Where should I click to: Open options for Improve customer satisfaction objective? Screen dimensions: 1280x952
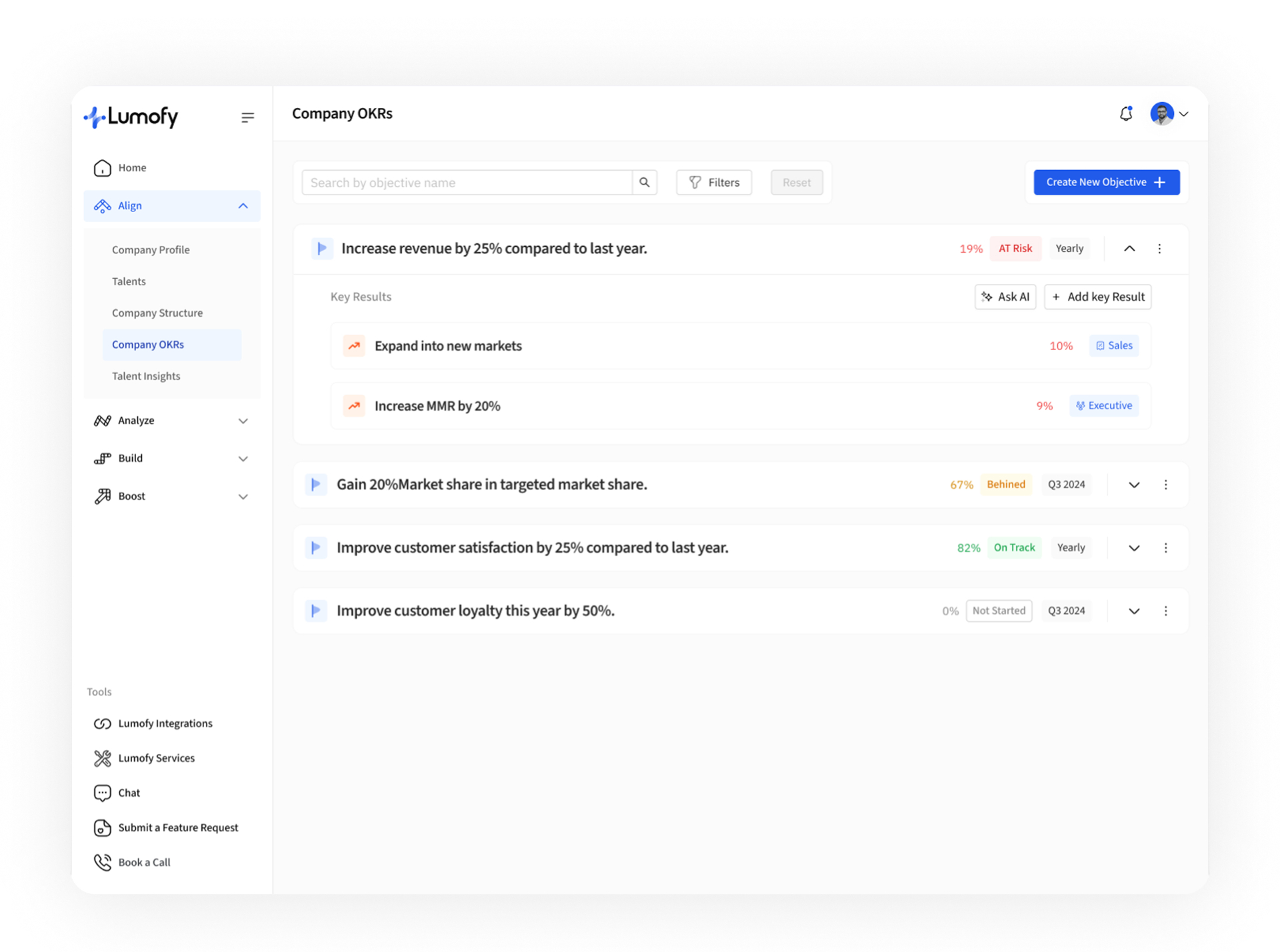[1166, 548]
